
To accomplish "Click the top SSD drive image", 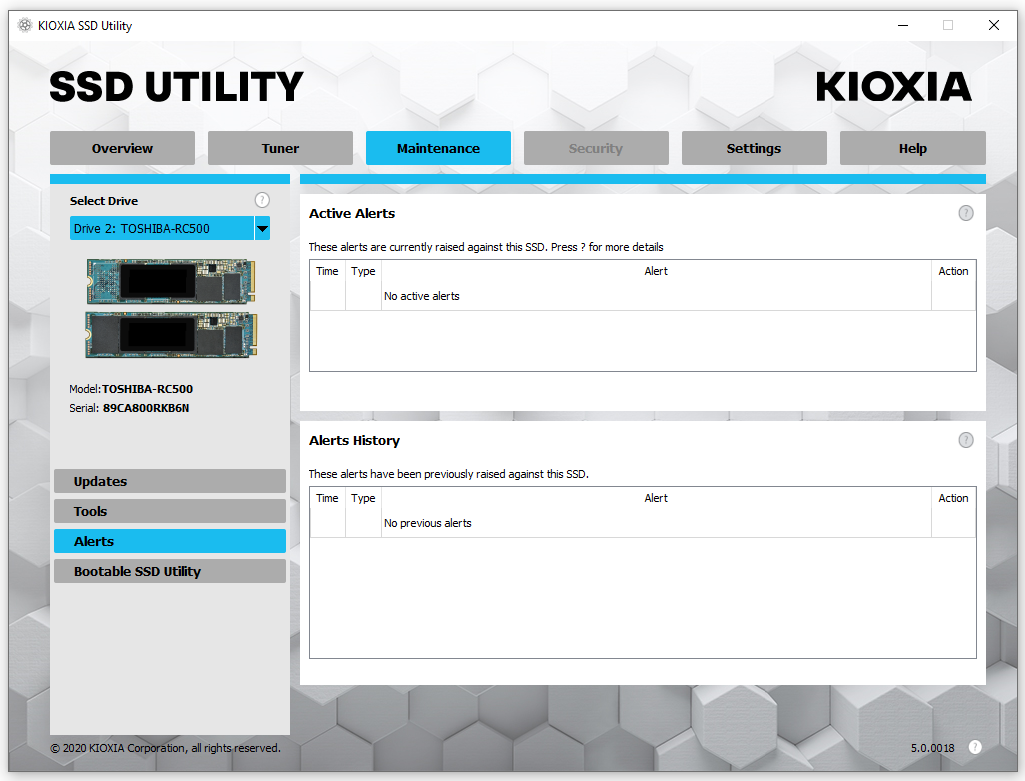I will pyautogui.click(x=171, y=281).
